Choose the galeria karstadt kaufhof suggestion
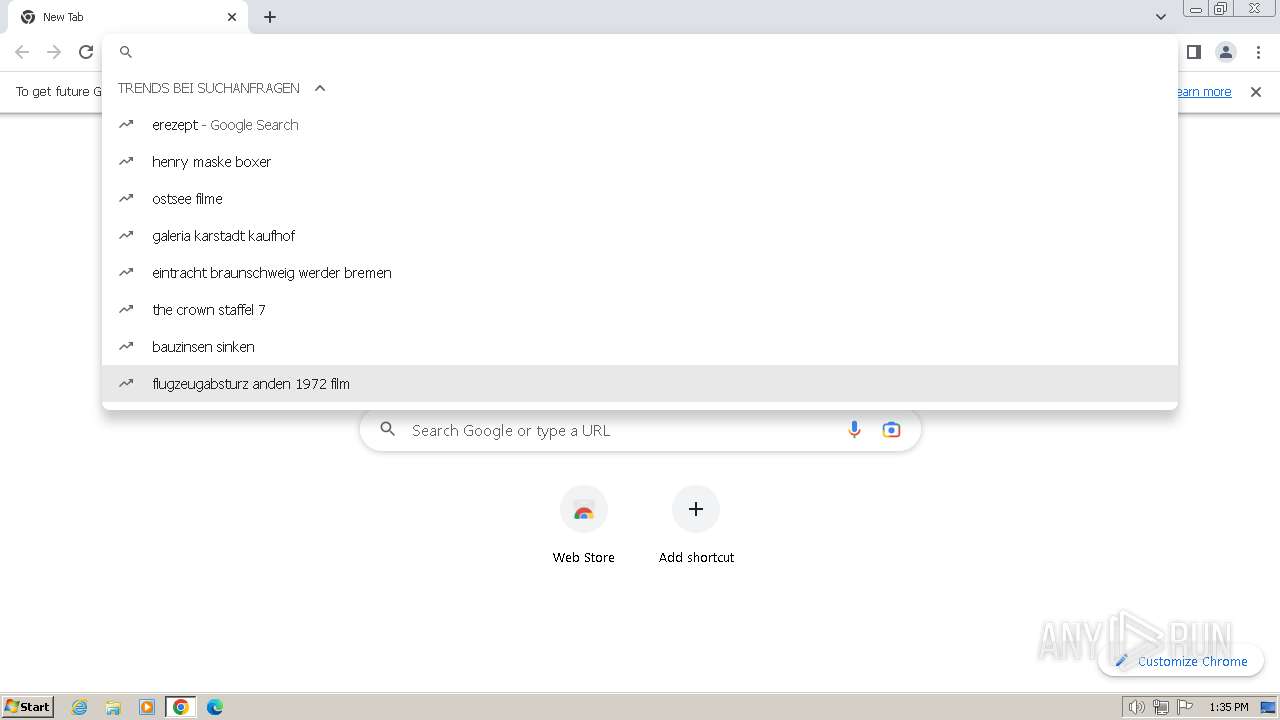 click(640, 236)
